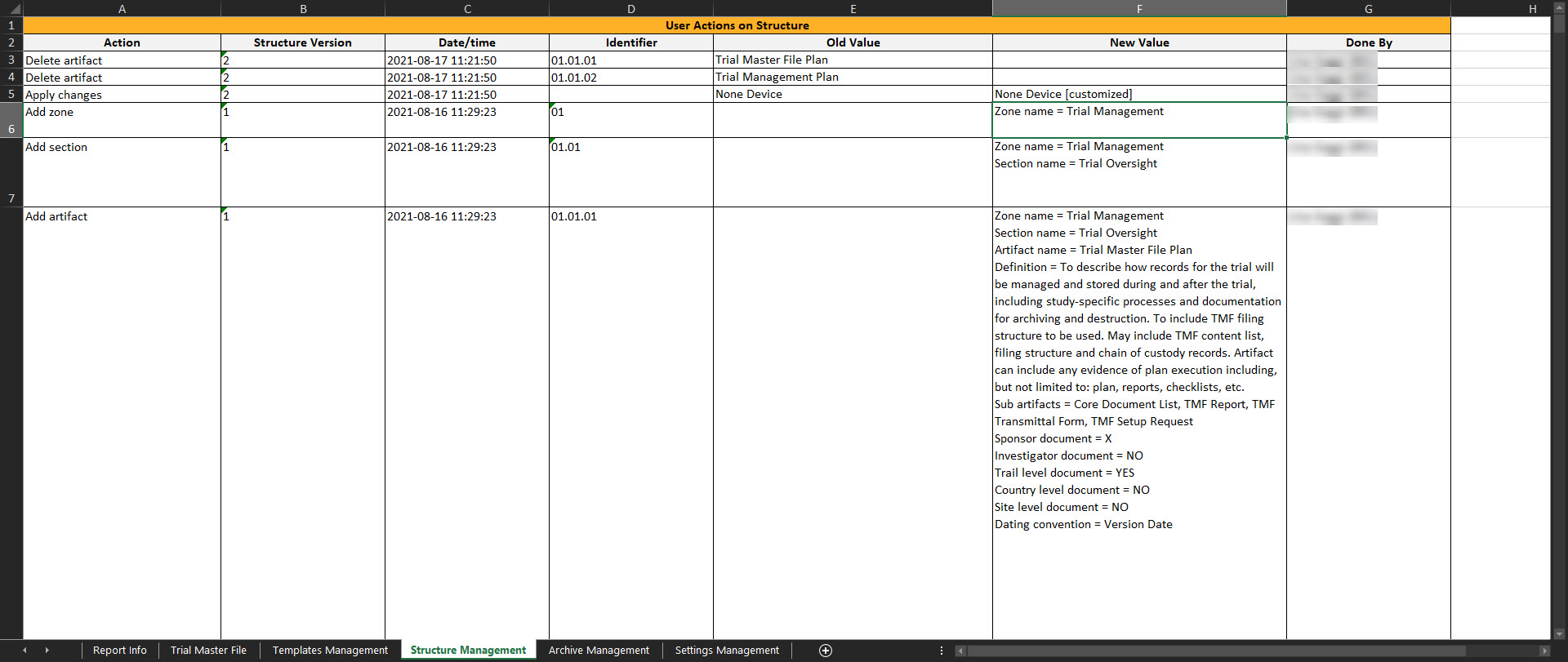
Task: Click vertical scrollbar down arrow
Action: [1559, 633]
